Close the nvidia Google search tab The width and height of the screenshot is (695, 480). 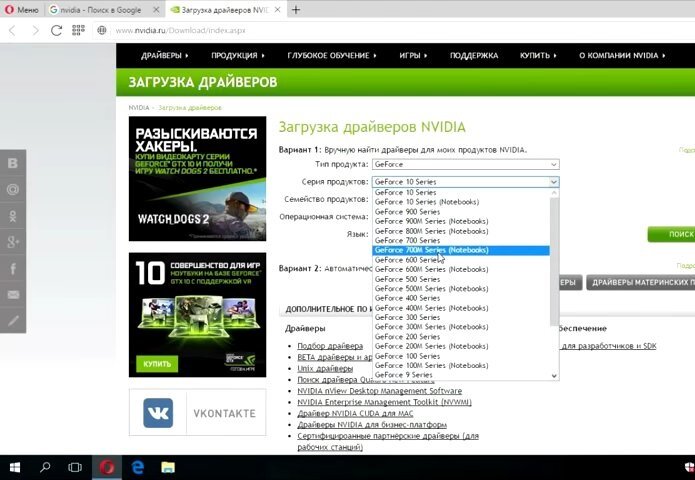pyautogui.click(x=156, y=9)
